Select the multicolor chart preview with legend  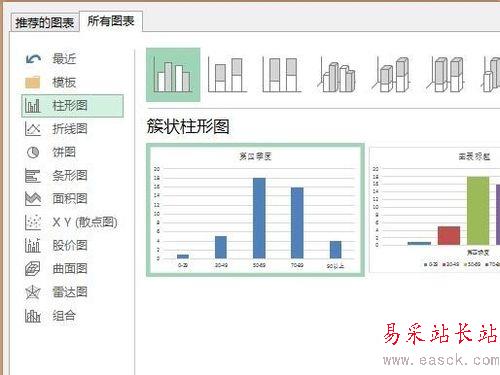pos(435,210)
